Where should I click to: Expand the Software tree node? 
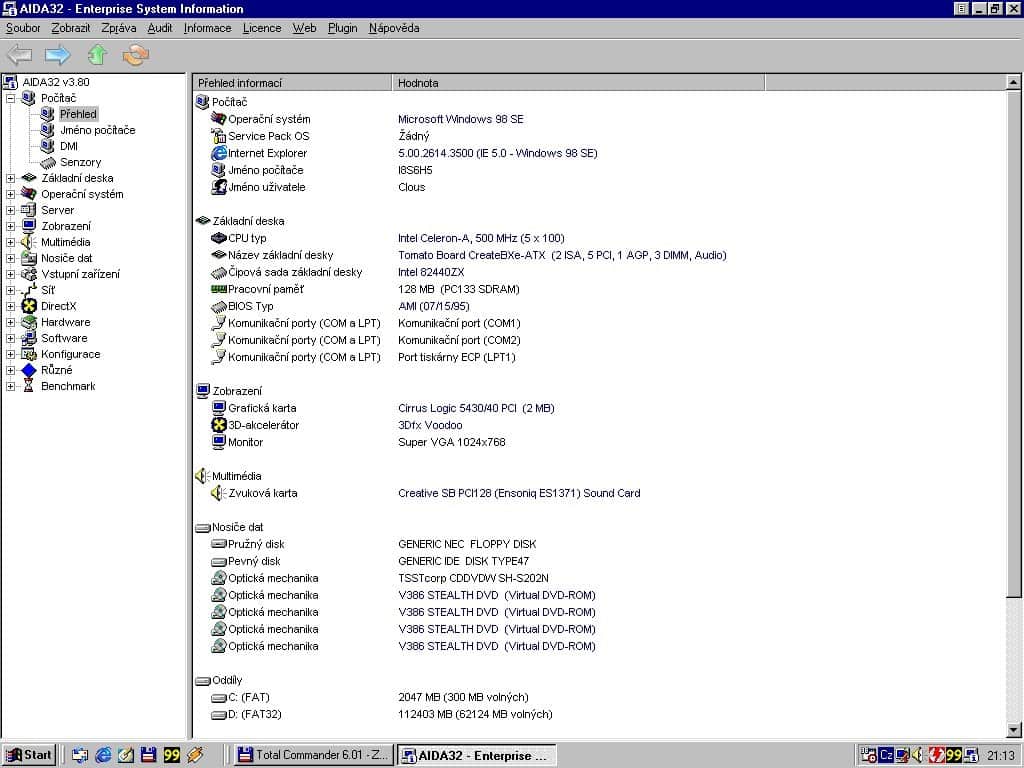click(x=10, y=338)
